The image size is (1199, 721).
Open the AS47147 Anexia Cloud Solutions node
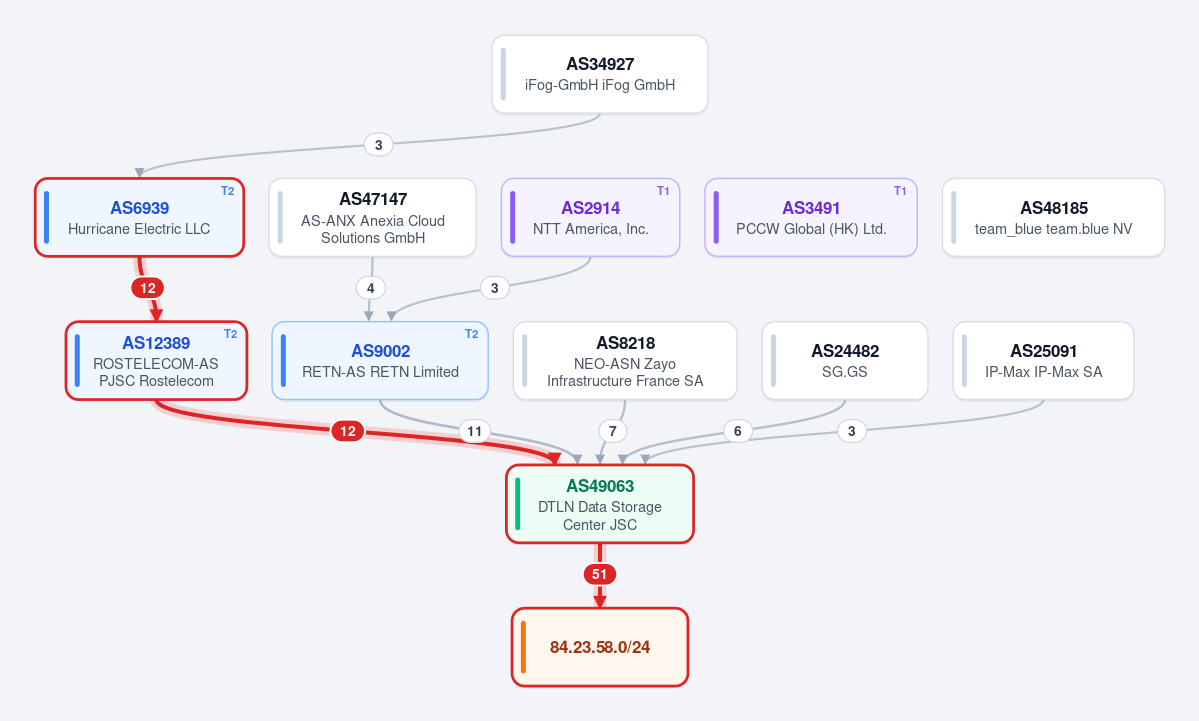[x=372, y=217]
